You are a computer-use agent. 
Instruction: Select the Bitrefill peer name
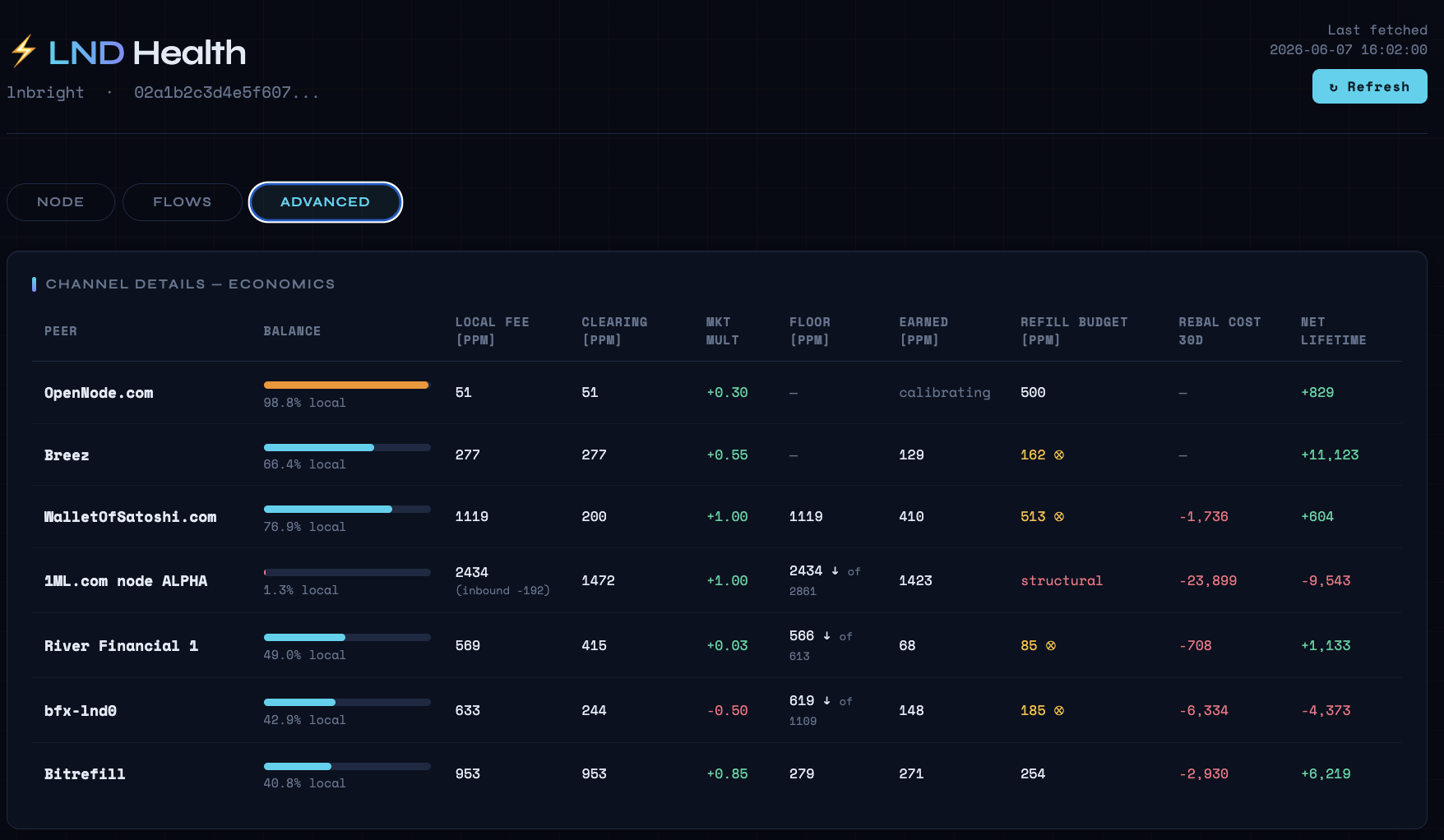click(x=85, y=774)
